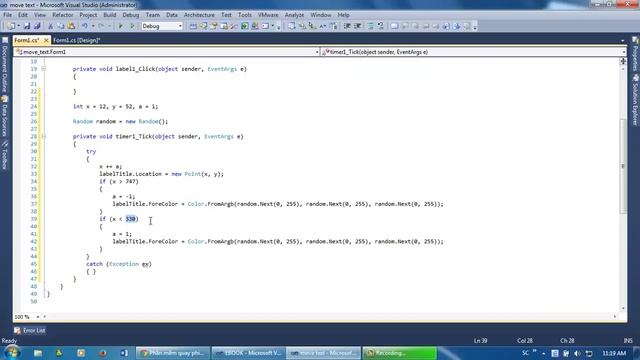Click the vertical scrollbar thumb in editor
640x360 pixels.
[x=623, y=166]
